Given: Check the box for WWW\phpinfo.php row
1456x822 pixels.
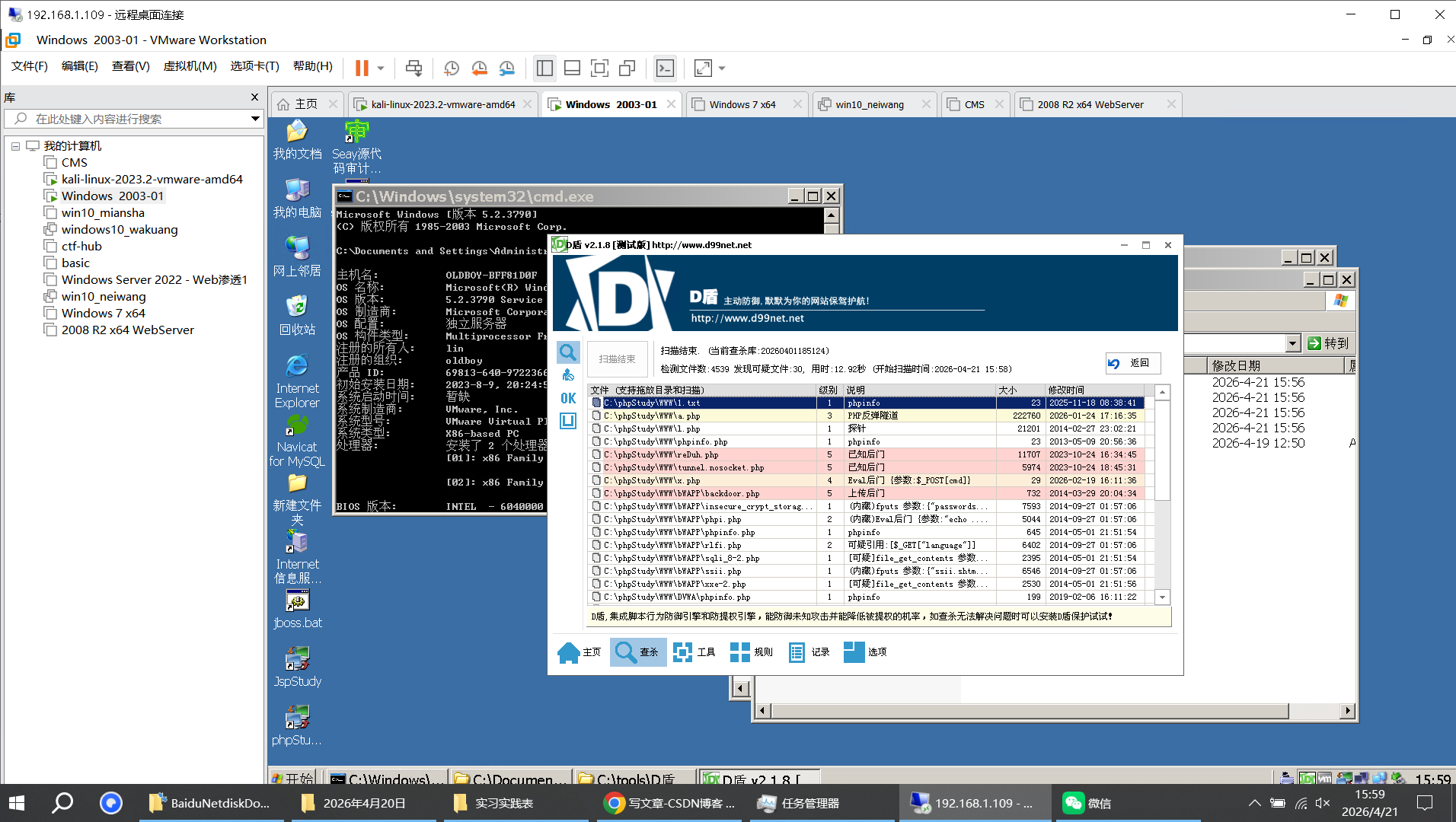Looking at the screenshot, I should click(597, 441).
